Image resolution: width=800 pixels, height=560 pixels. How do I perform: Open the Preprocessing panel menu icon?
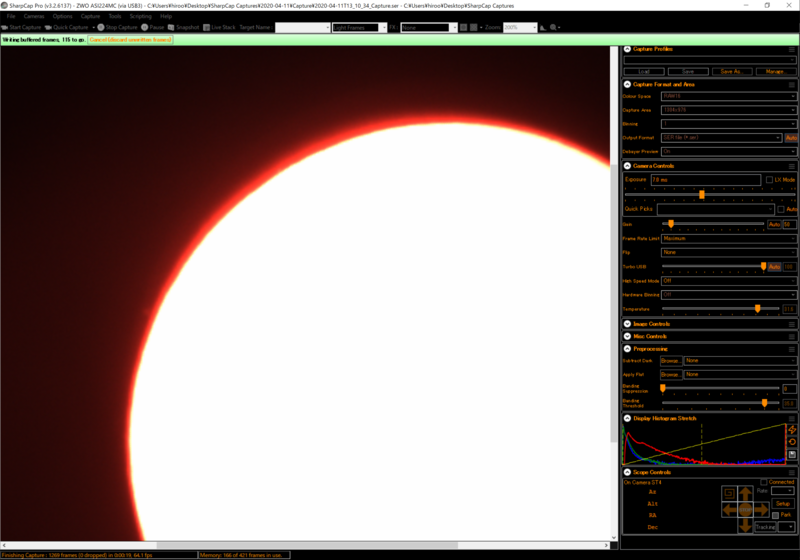click(x=792, y=349)
